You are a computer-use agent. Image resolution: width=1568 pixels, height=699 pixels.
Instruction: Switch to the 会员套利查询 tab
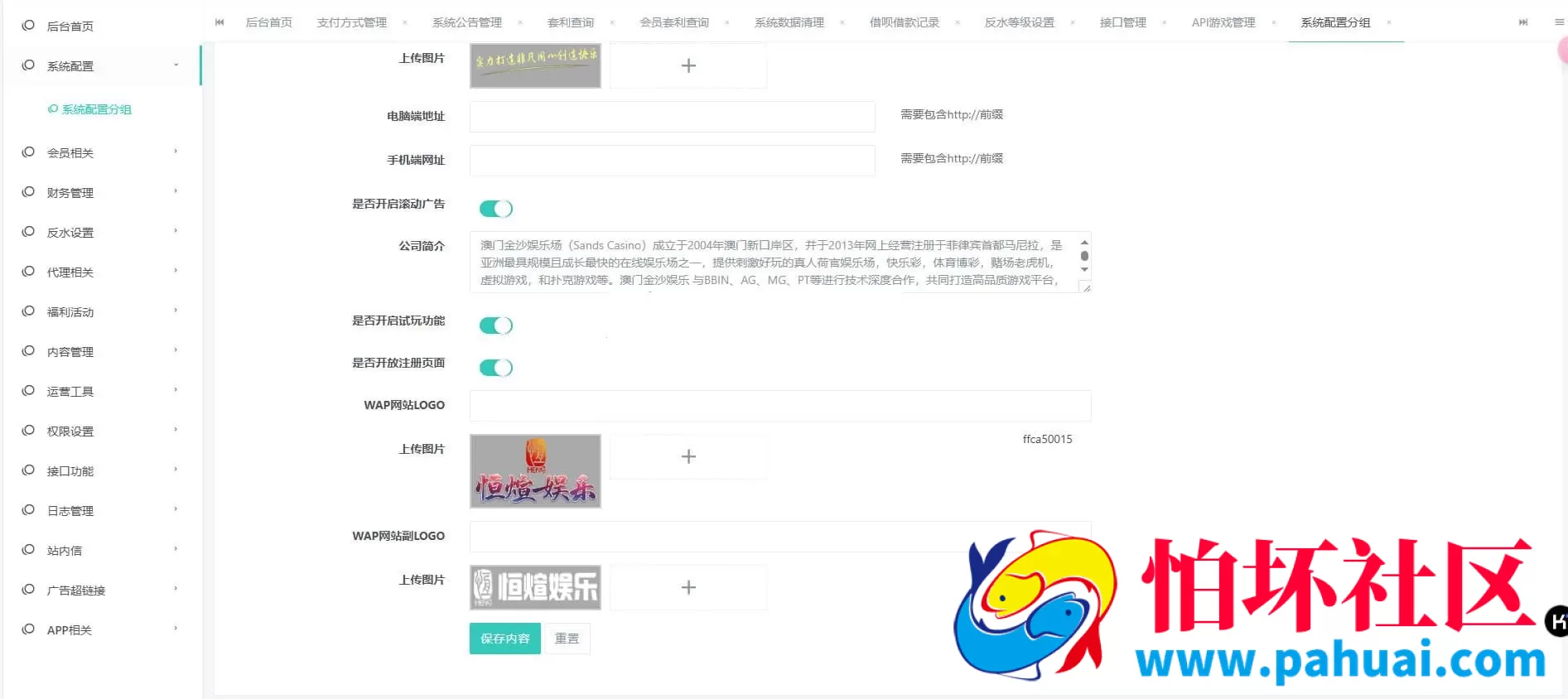[x=674, y=22]
